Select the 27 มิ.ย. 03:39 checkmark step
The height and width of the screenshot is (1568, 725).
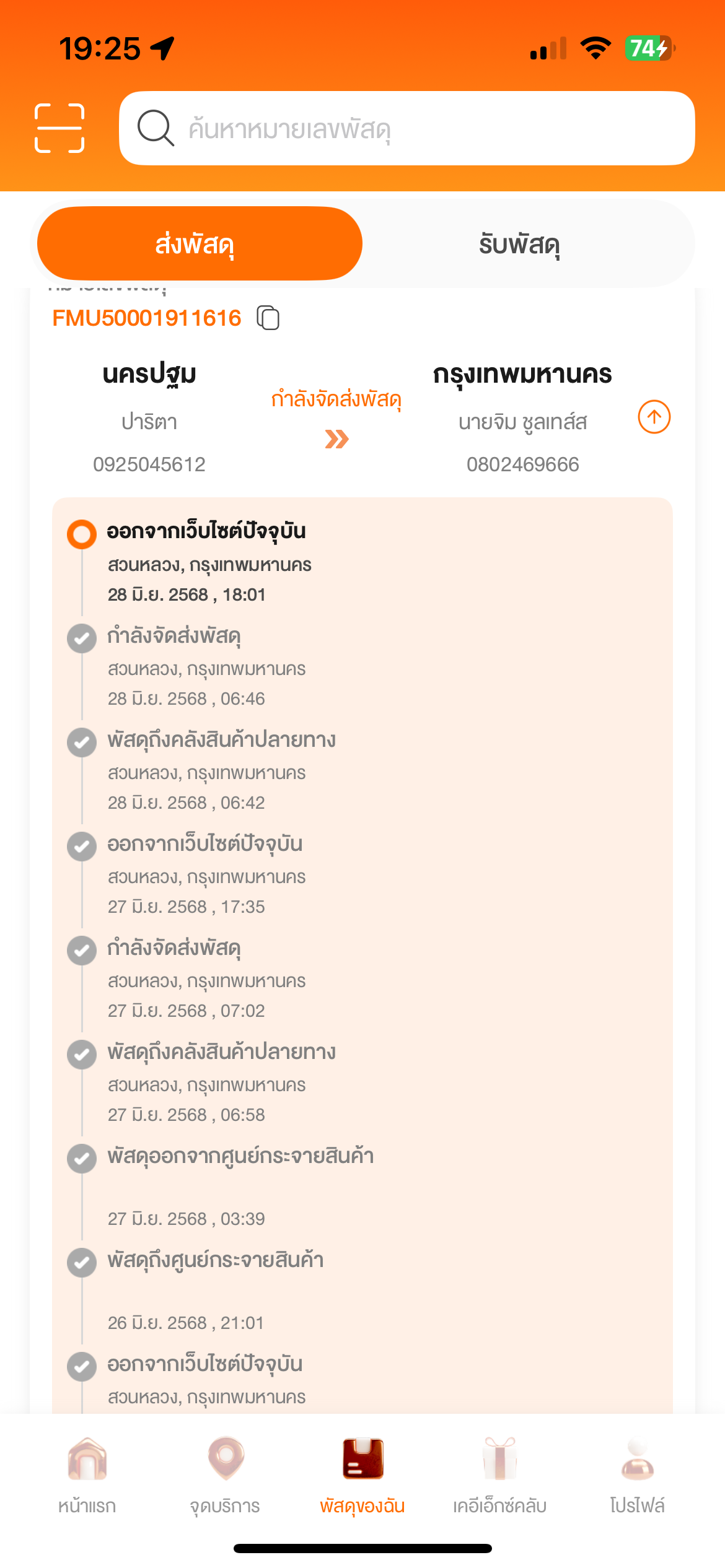click(82, 1159)
